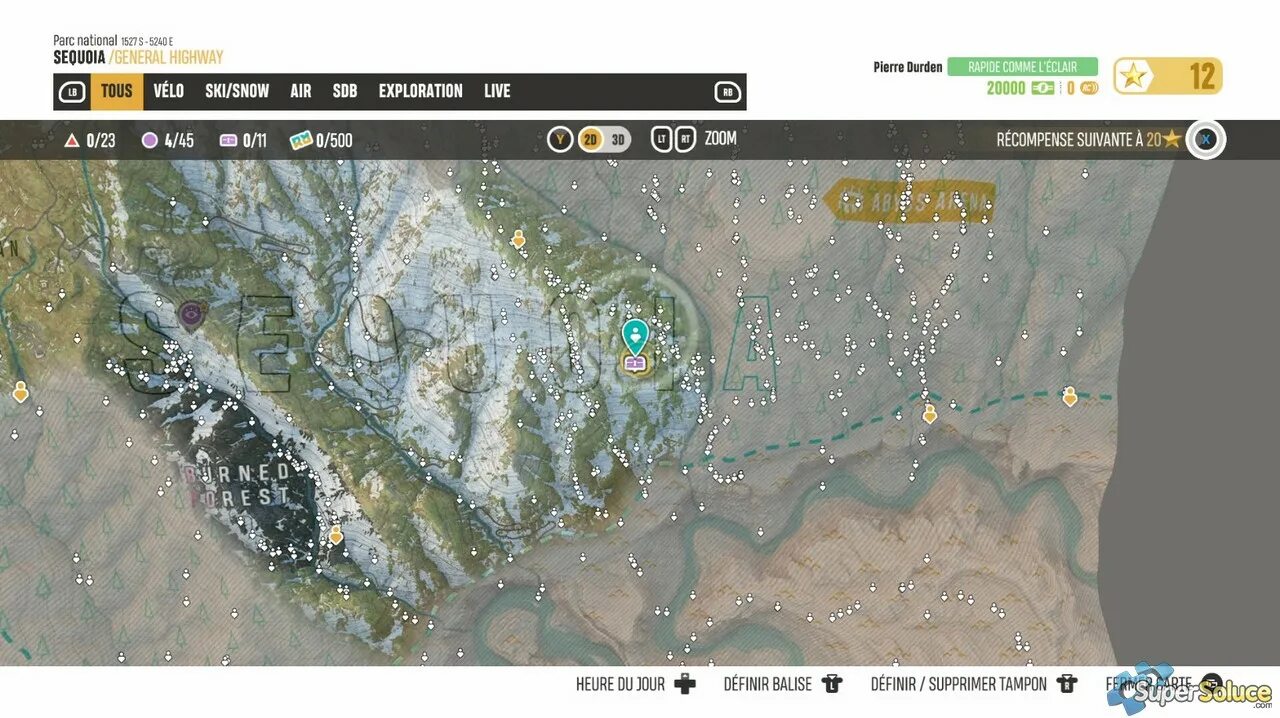The height and width of the screenshot is (718, 1280).
Task: Click DÉFINIR BALISE label
Action: [x=768, y=684]
